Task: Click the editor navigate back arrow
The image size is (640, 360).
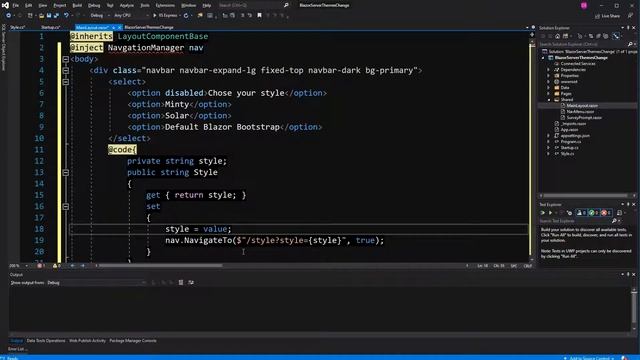Action: coord(73,266)
